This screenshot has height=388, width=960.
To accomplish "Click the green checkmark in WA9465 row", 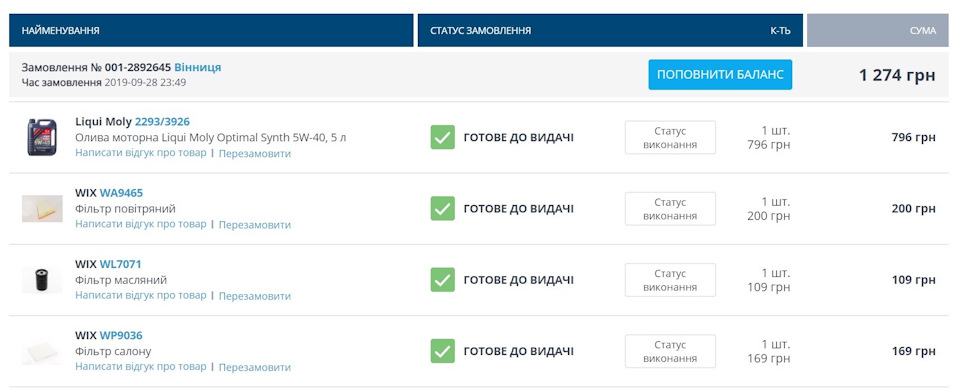I will 443,209.
